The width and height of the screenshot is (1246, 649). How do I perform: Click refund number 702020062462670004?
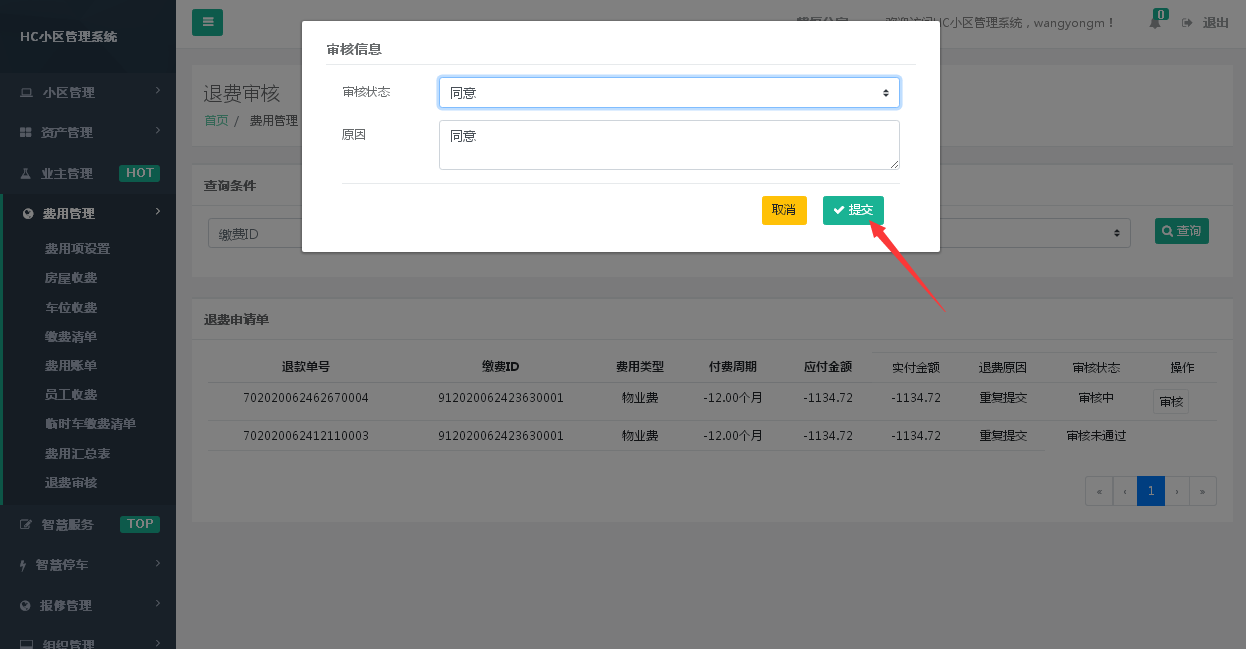[306, 398]
